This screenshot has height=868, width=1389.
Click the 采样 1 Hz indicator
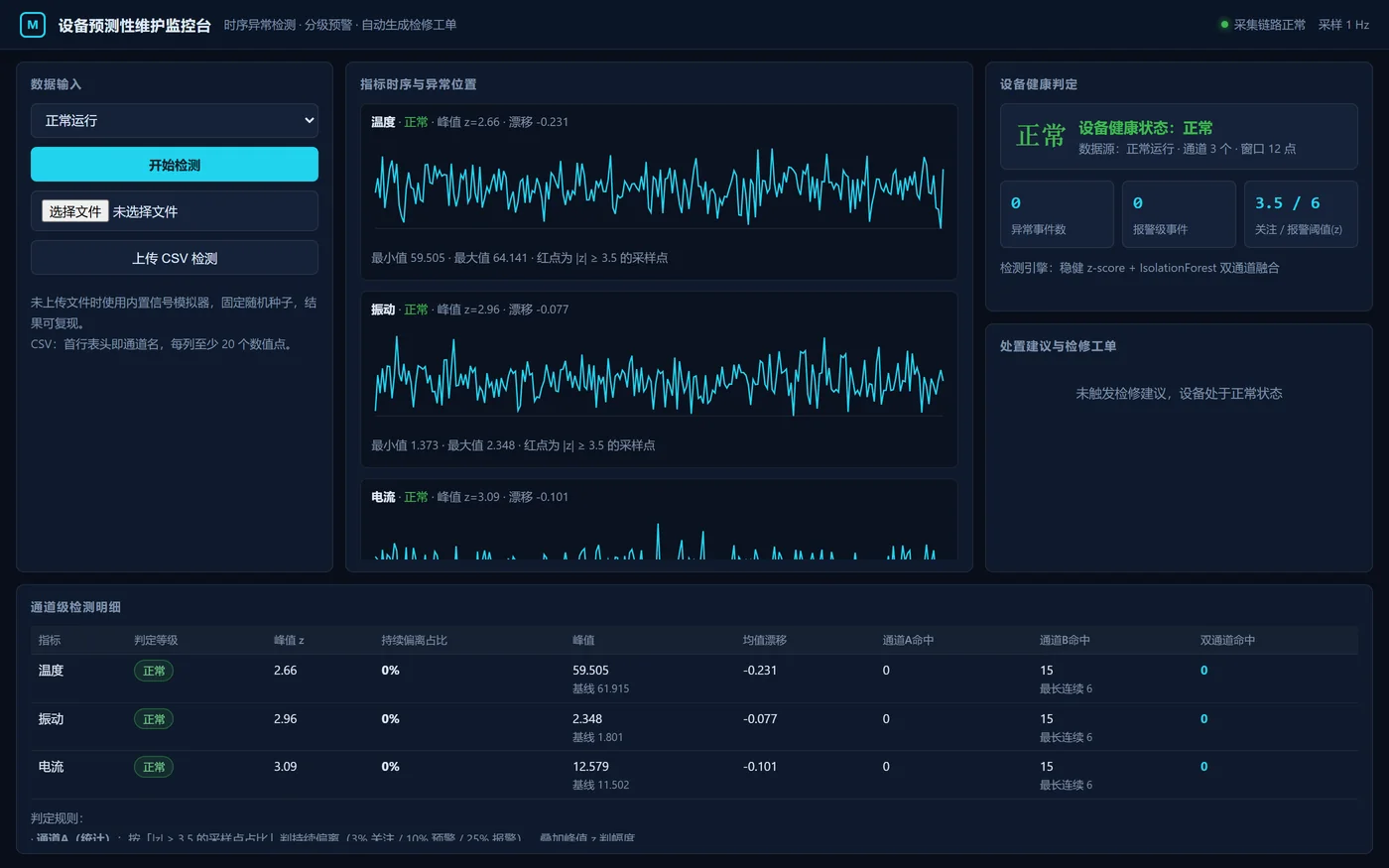[x=1343, y=25]
